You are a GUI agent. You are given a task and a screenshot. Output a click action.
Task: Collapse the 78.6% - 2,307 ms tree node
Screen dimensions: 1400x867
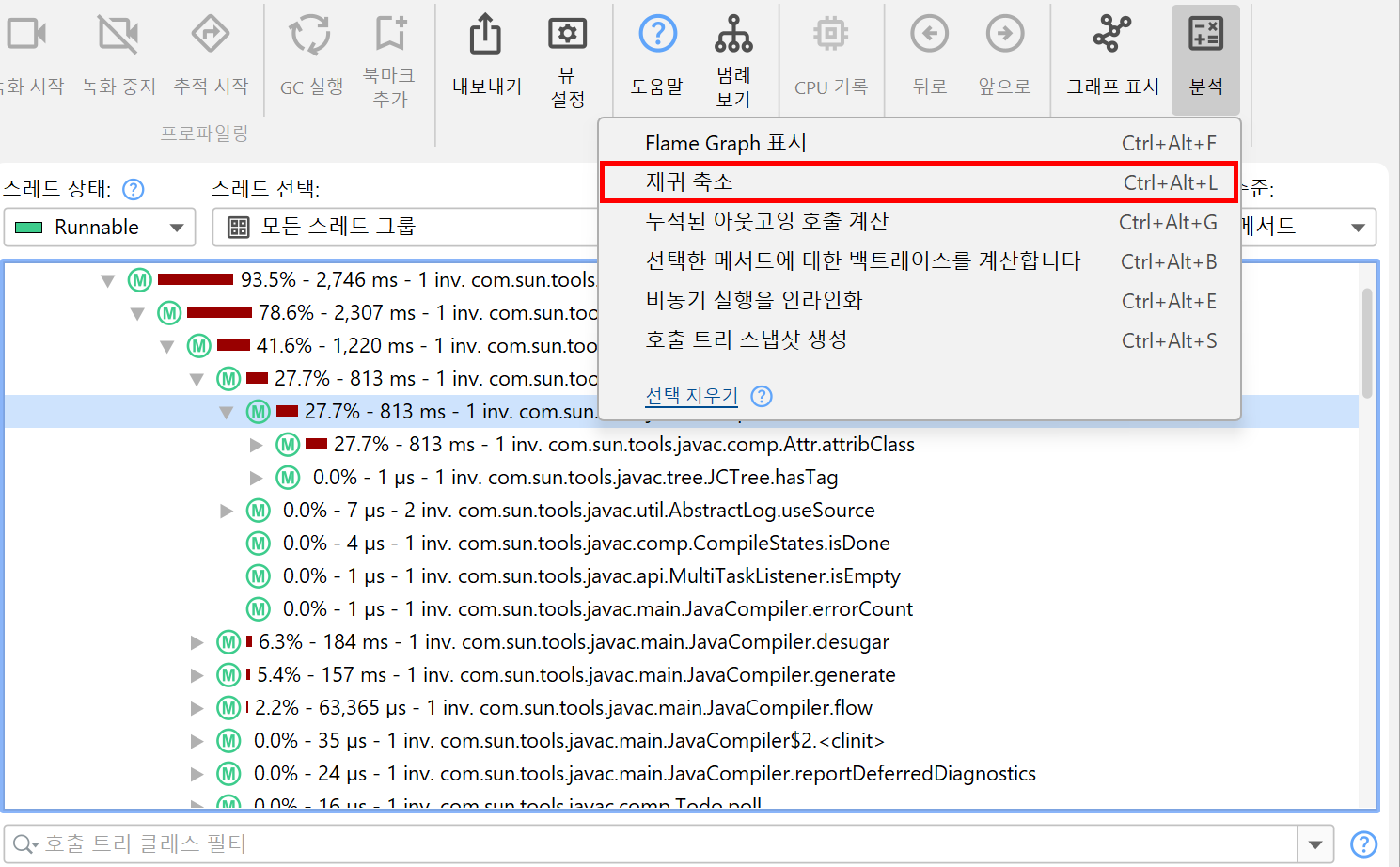click(138, 313)
